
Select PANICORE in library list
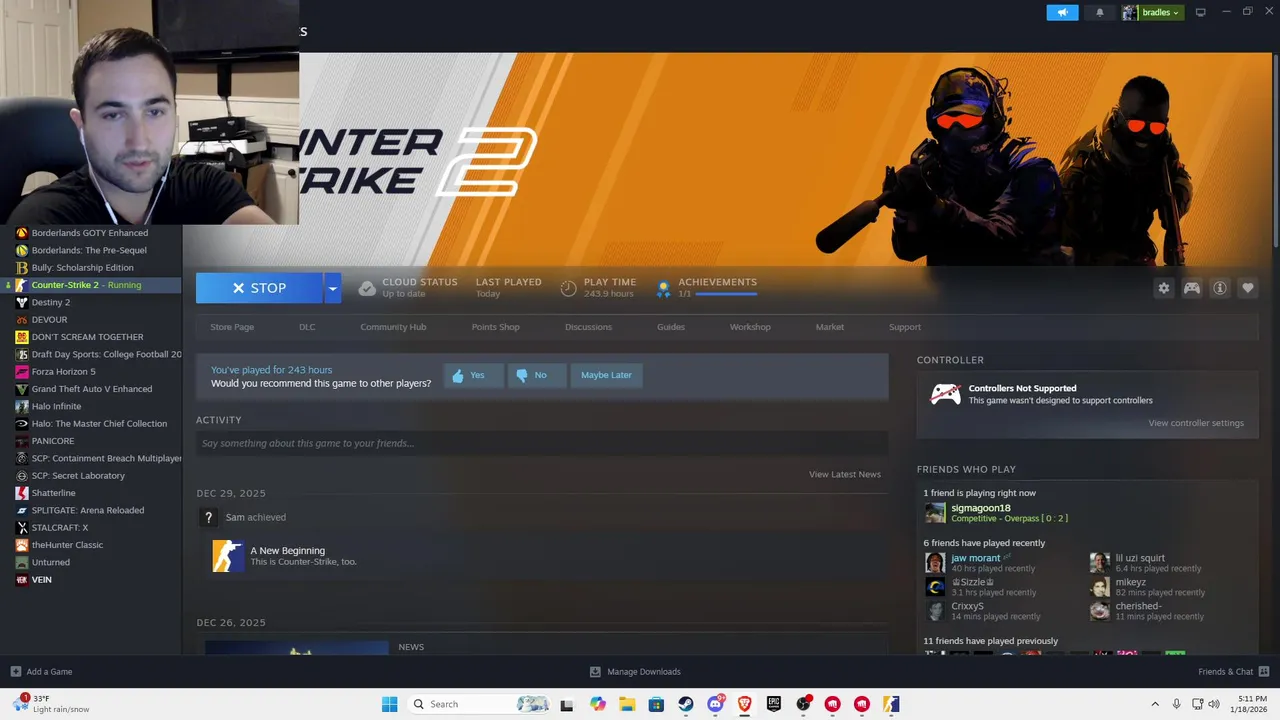[x=52, y=441]
